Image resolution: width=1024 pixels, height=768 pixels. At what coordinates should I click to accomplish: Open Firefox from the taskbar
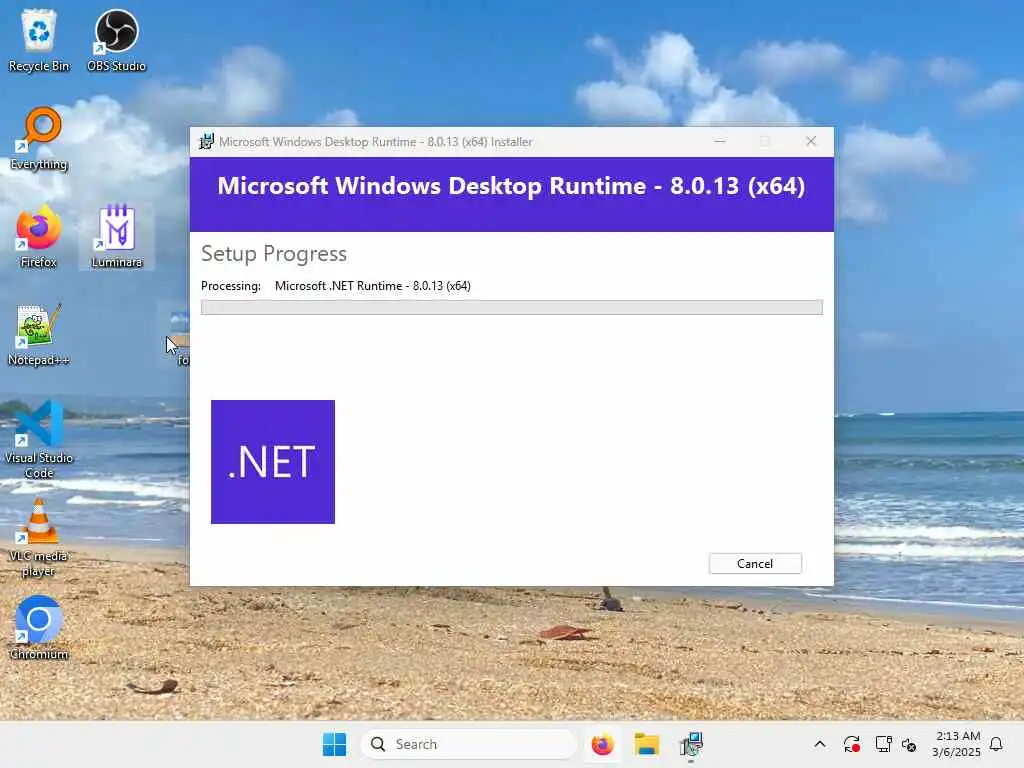point(602,744)
